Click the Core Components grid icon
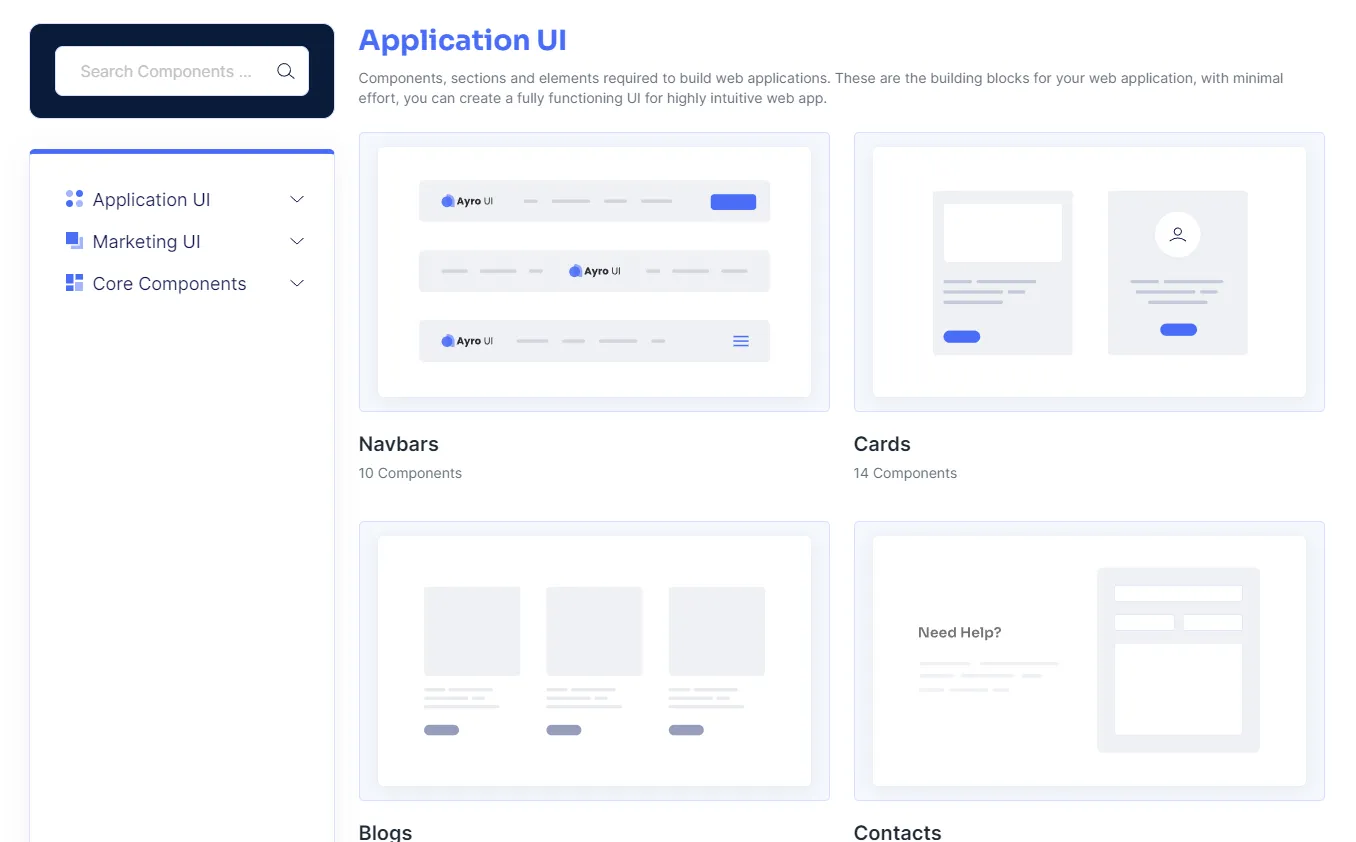The image size is (1356, 842). coord(74,283)
